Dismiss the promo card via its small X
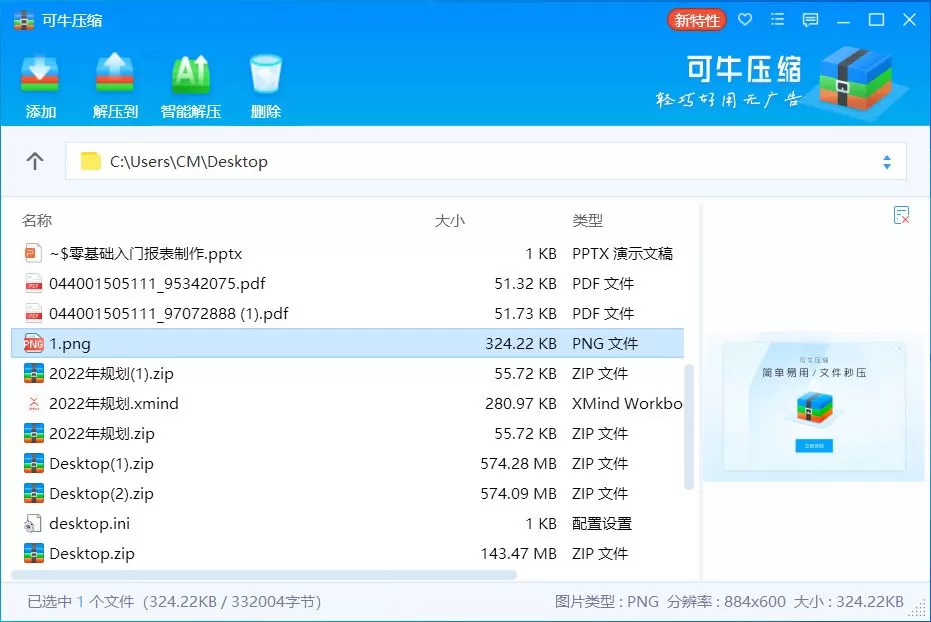Screen dimensions: 931x622 900,347
